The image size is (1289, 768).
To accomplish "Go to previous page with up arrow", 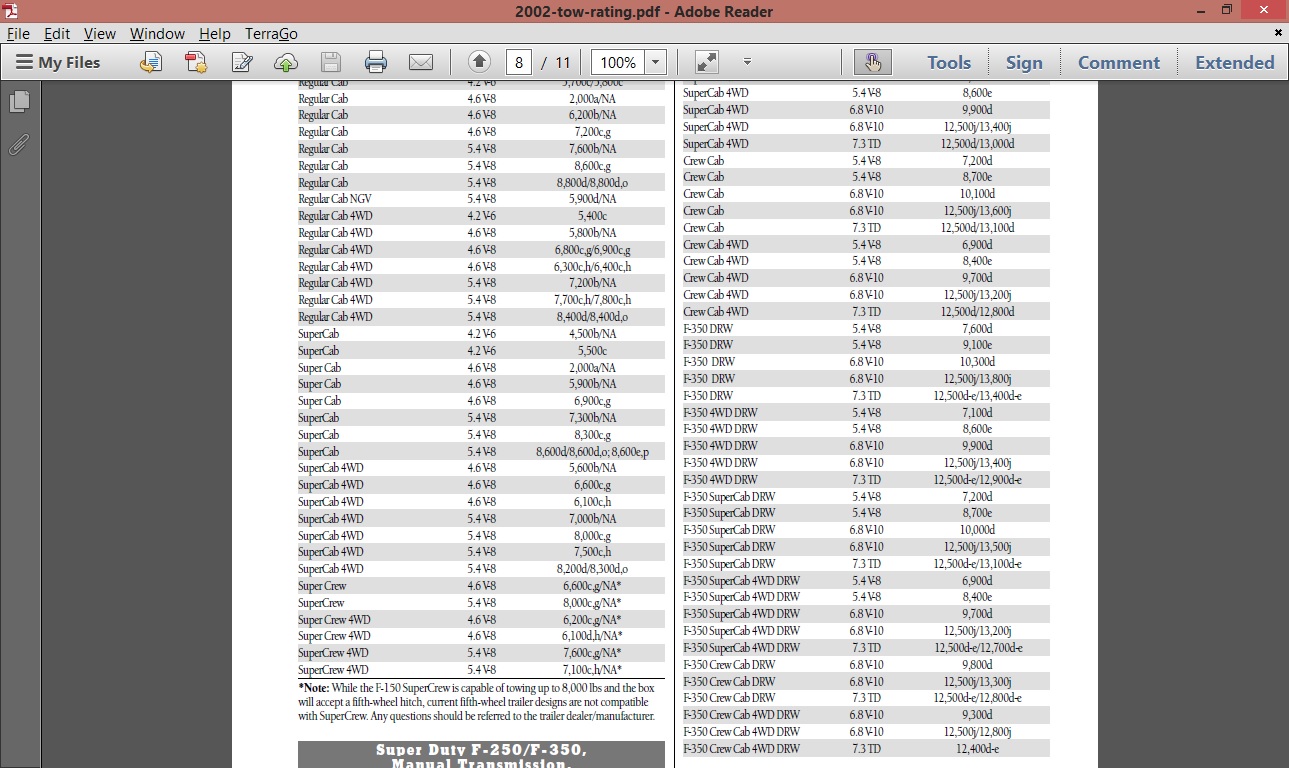I will pyautogui.click(x=479, y=62).
